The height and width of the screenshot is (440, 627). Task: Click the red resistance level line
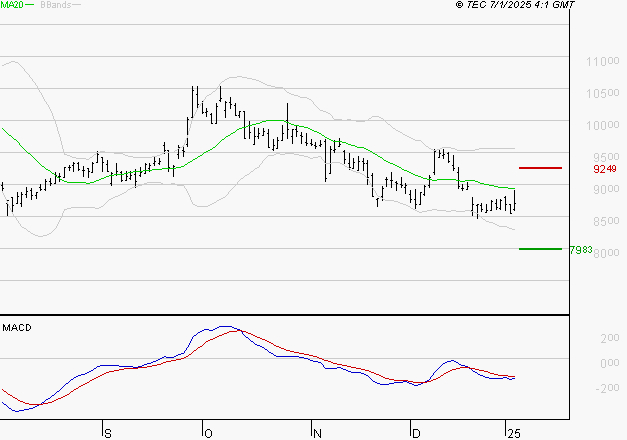point(540,168)
